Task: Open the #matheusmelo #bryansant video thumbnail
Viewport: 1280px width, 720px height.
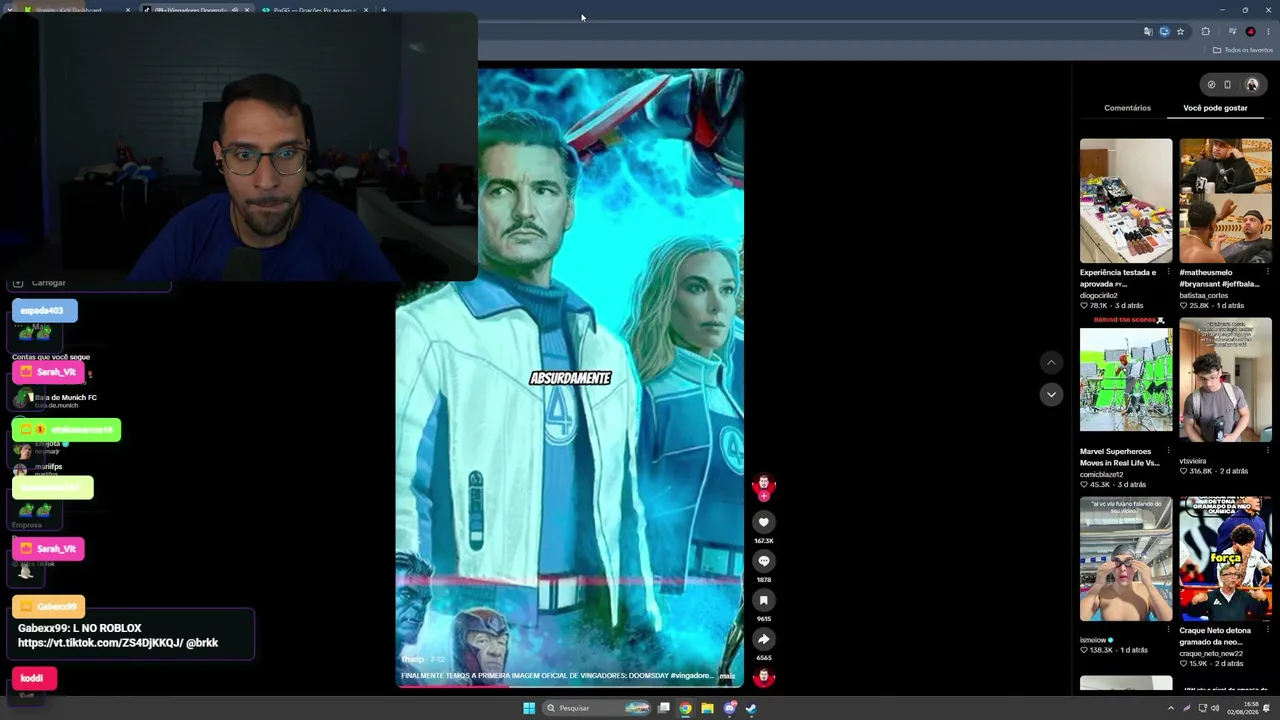Action: click(x=1226, y=201)
